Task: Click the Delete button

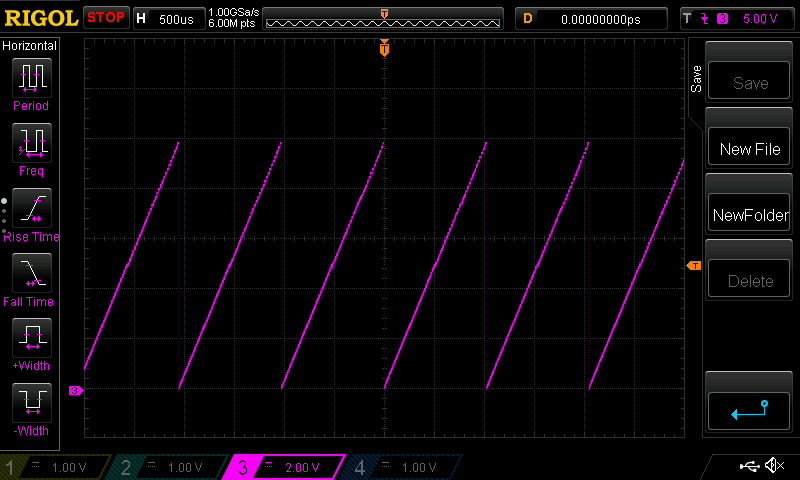Action: pyautogui.click(x=748, y=279)
